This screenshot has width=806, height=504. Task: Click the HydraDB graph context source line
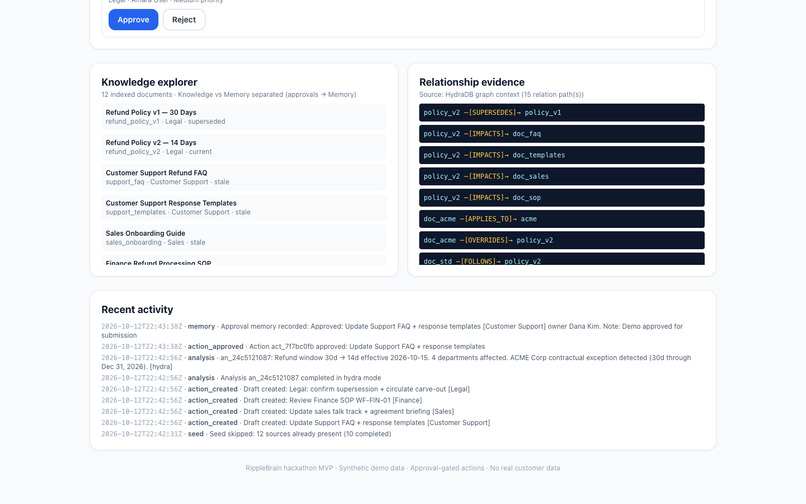pyautogui.click(x=501, y=95)
